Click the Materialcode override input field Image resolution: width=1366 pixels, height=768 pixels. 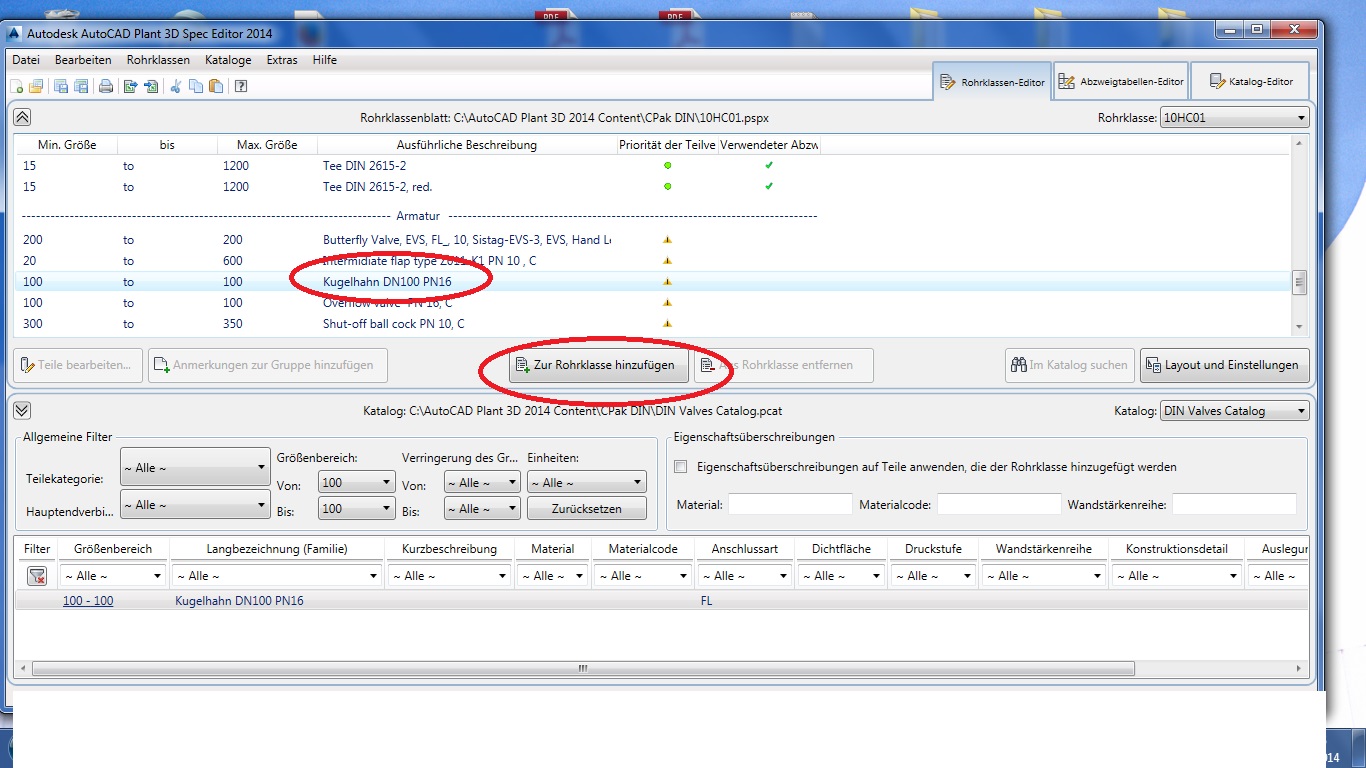click(x=999, y=505)
